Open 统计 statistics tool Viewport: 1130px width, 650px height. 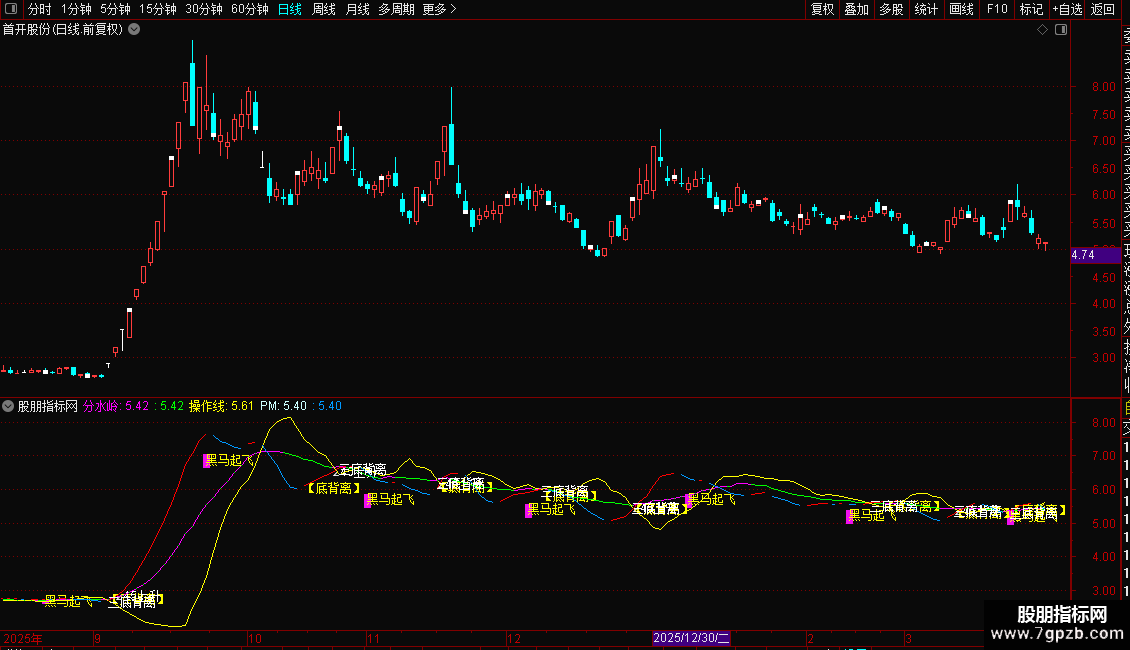pyautogui.click(x=926, y=9)
